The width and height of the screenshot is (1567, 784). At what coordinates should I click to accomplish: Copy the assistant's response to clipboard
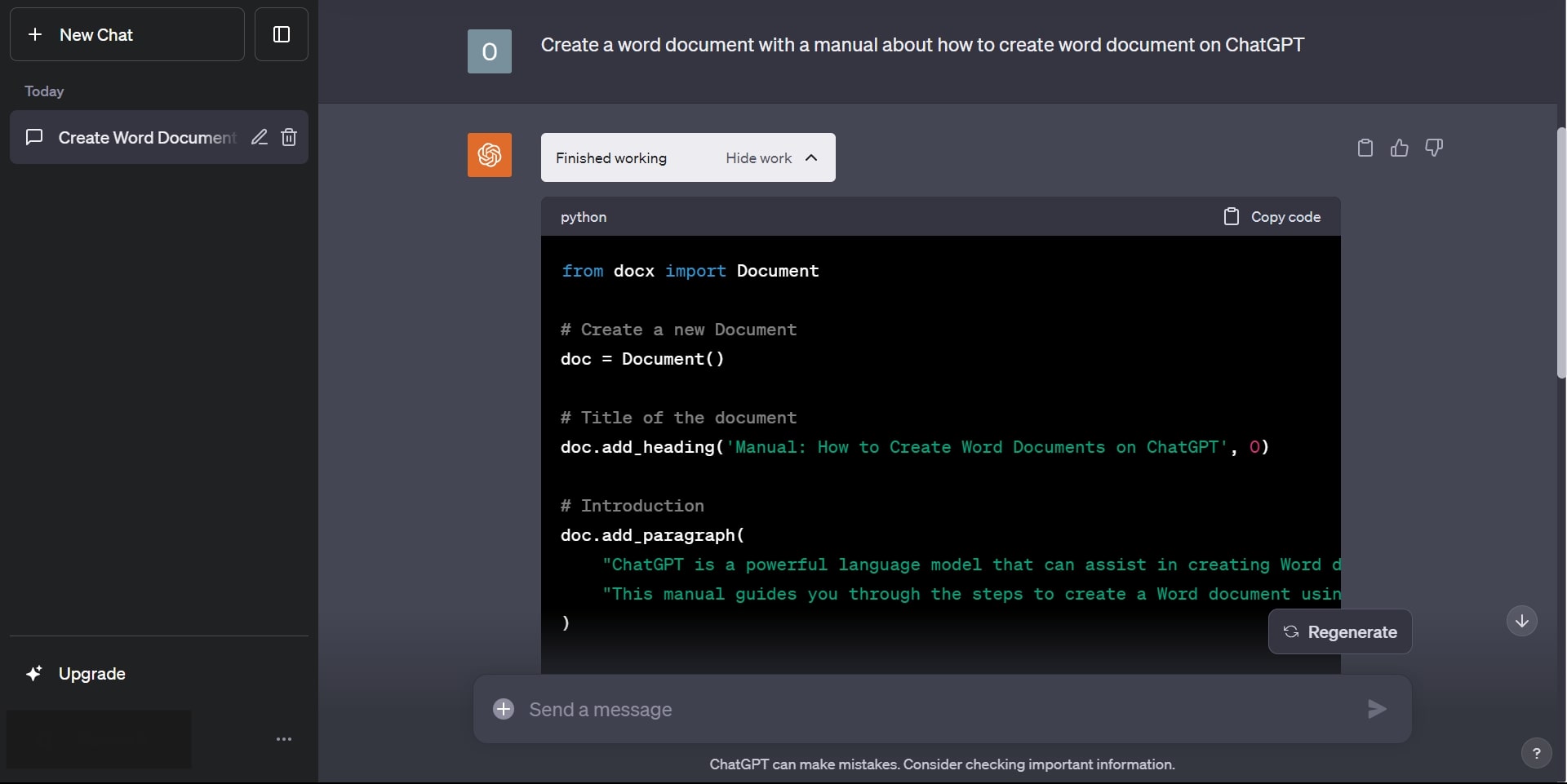1365,148
